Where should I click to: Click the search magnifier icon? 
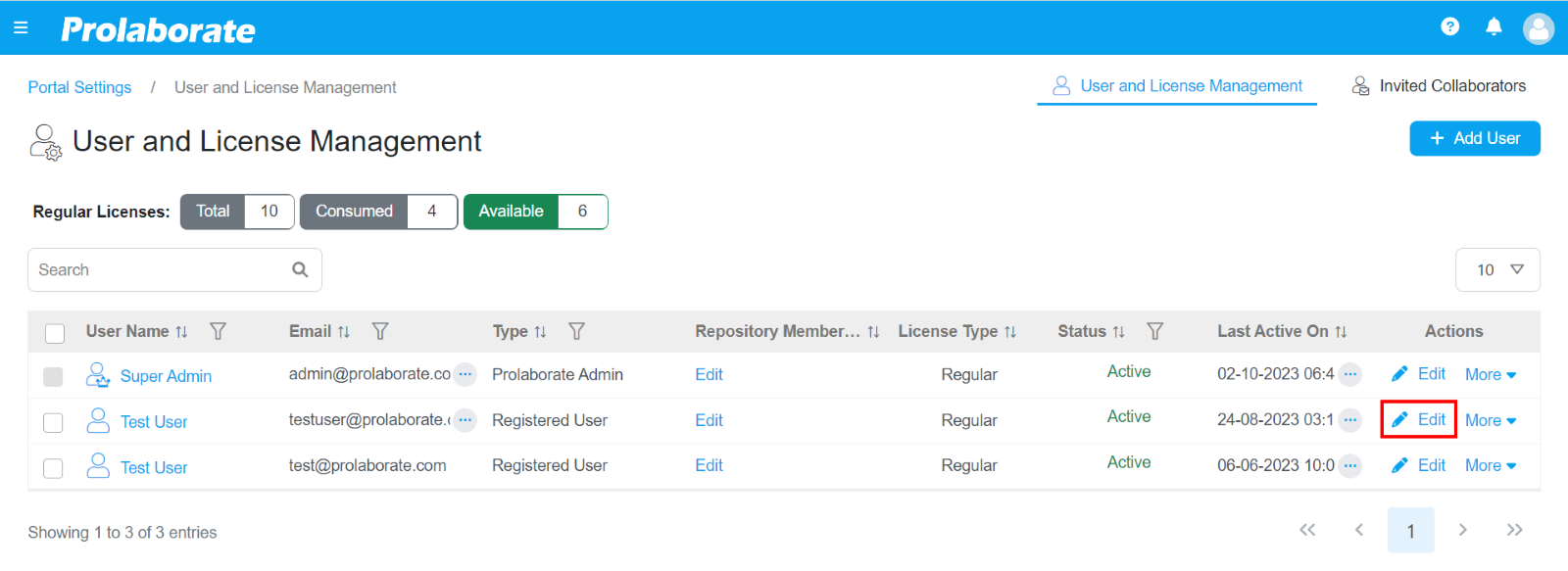click(300, 269)
